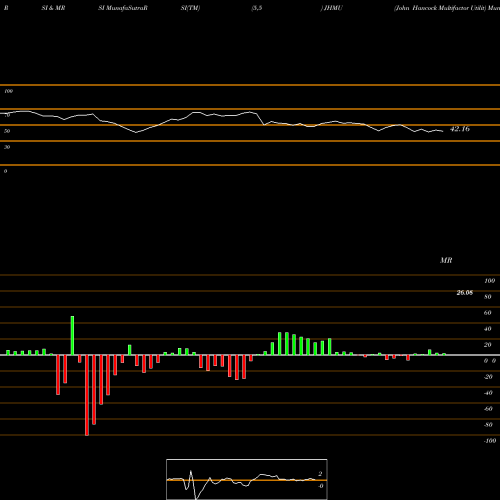The width and height of the screenshot is (500, 500).
Task: Click the 100 label on the MR axis
Action: 489,281
